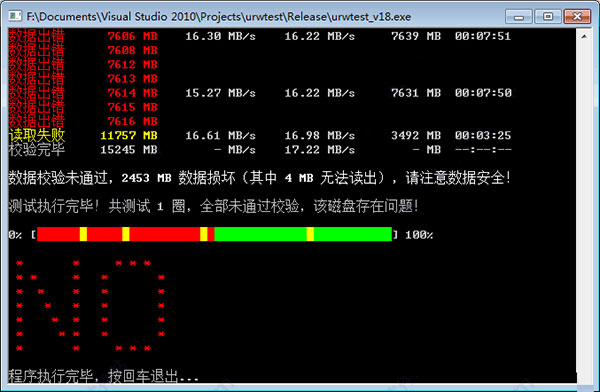This screenshot has height=392, width=600.
Task: Click the red asterisk letter N art
Action: 48,305
